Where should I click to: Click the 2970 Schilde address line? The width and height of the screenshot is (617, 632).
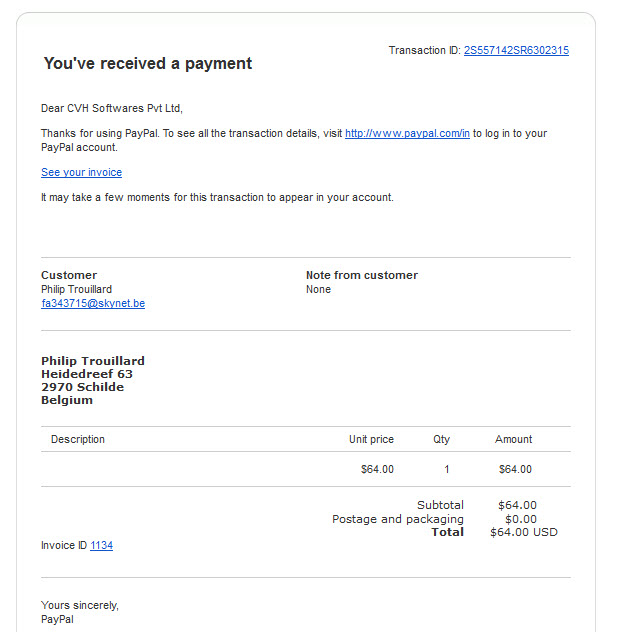click(83, 387)
